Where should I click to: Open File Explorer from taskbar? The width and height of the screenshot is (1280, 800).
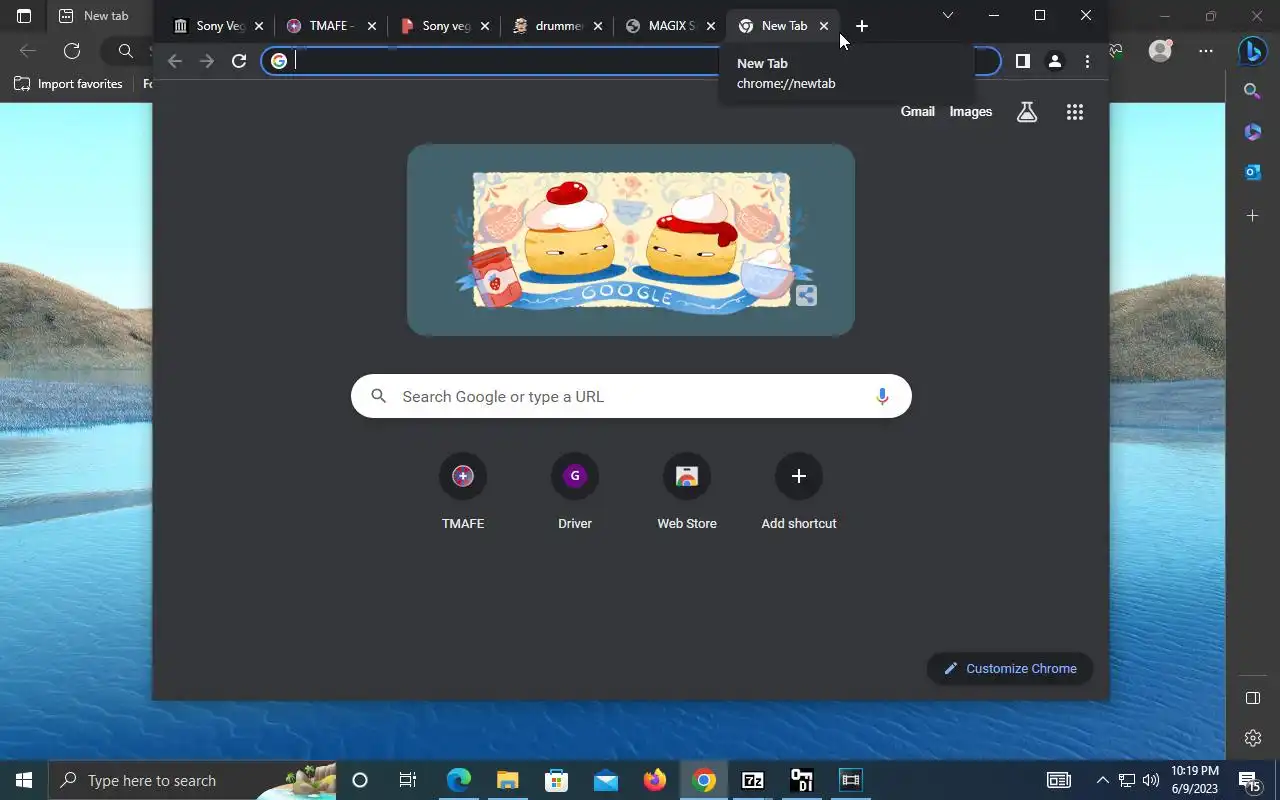pyautogui.click(x=507, y=780)
